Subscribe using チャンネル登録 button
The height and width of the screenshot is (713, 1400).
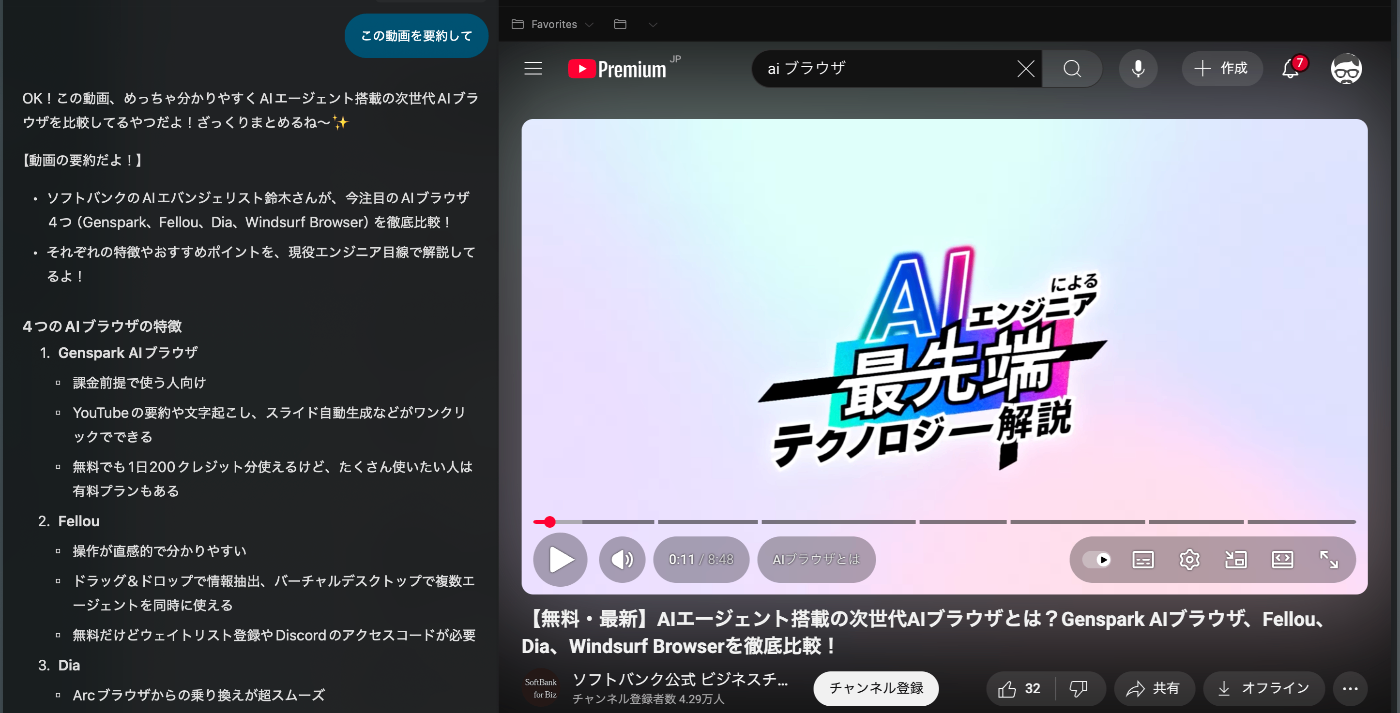(x=876, y=688)
